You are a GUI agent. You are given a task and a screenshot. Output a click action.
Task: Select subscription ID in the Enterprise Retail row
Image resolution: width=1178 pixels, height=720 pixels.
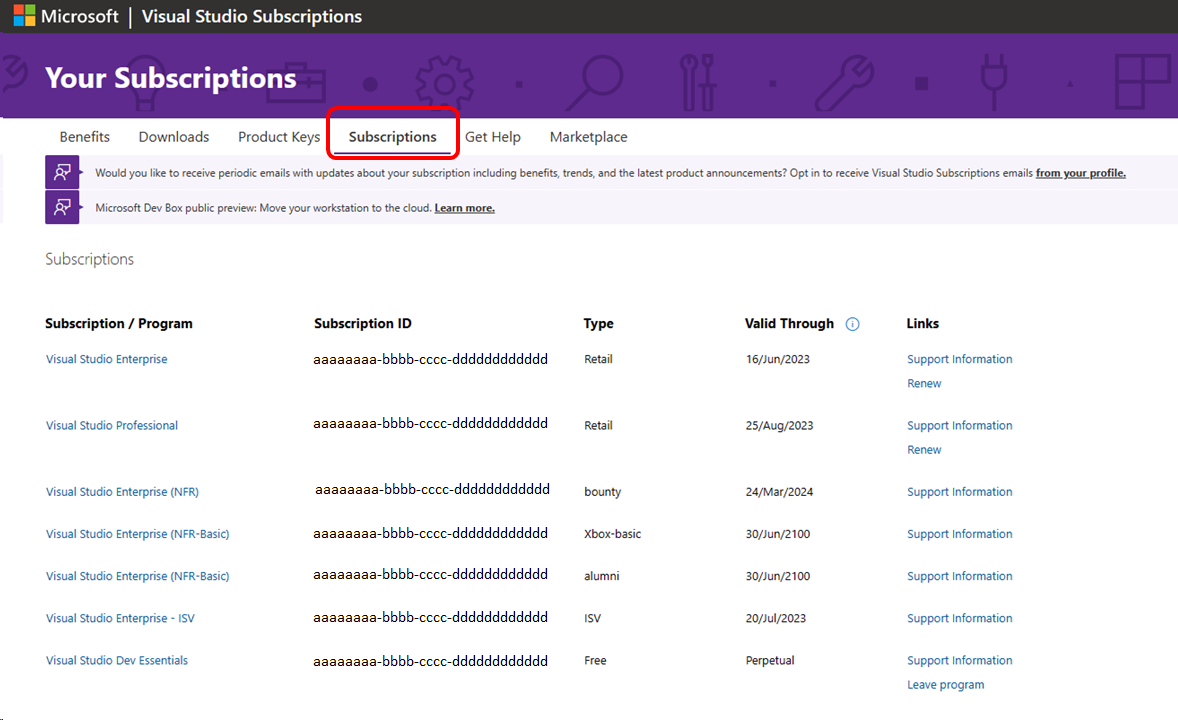coord(430,359)
